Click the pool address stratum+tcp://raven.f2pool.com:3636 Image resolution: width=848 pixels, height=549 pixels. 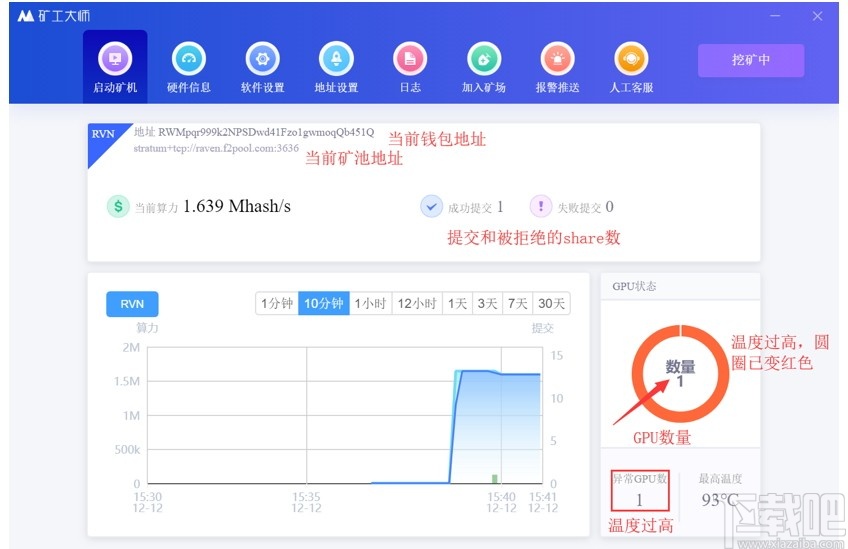tap(216, 148)
